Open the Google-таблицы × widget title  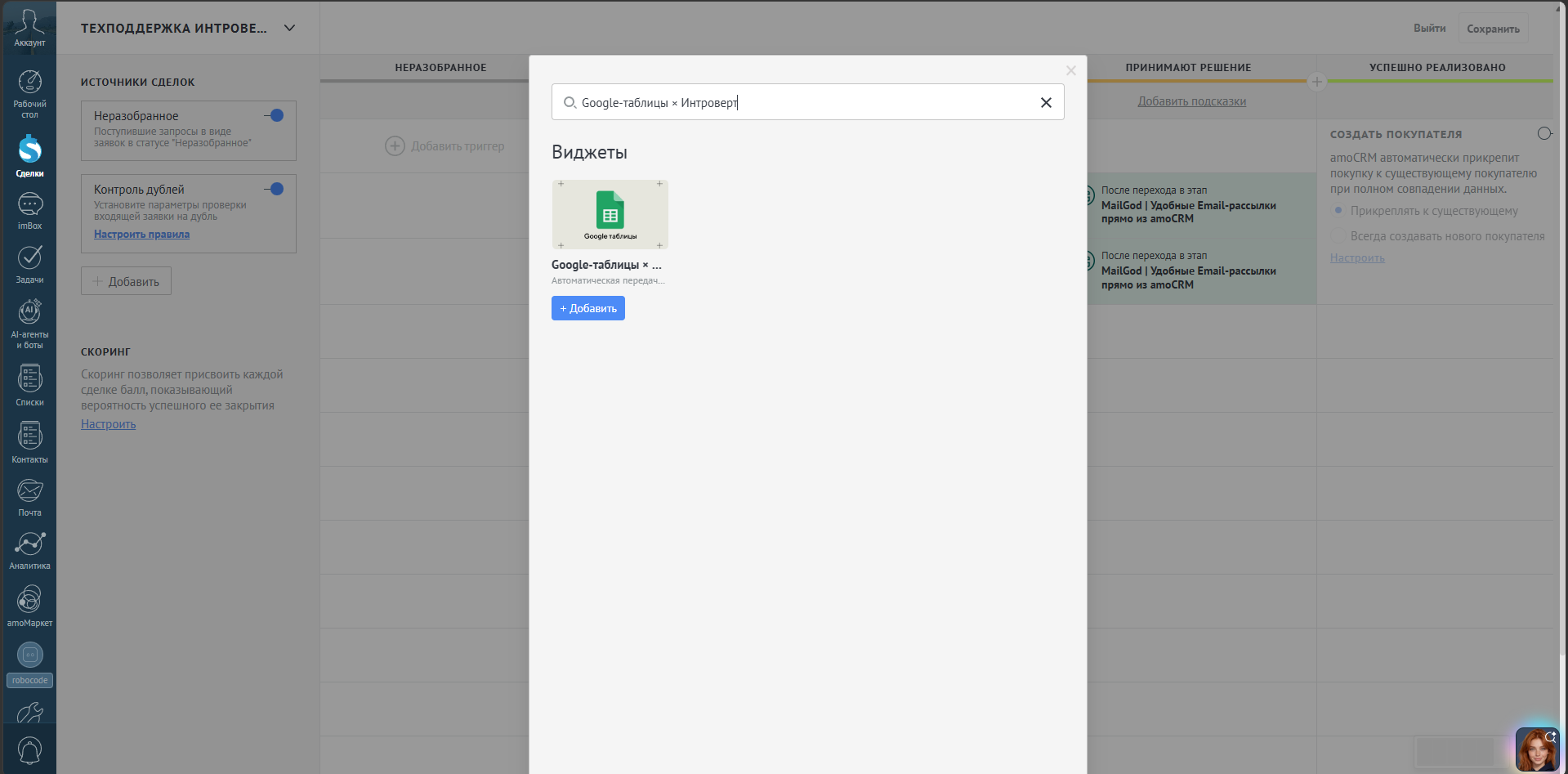coord(606,265)
